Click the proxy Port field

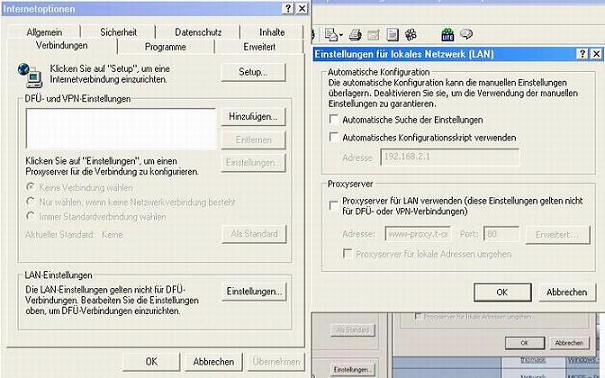(x=501, y=234)
